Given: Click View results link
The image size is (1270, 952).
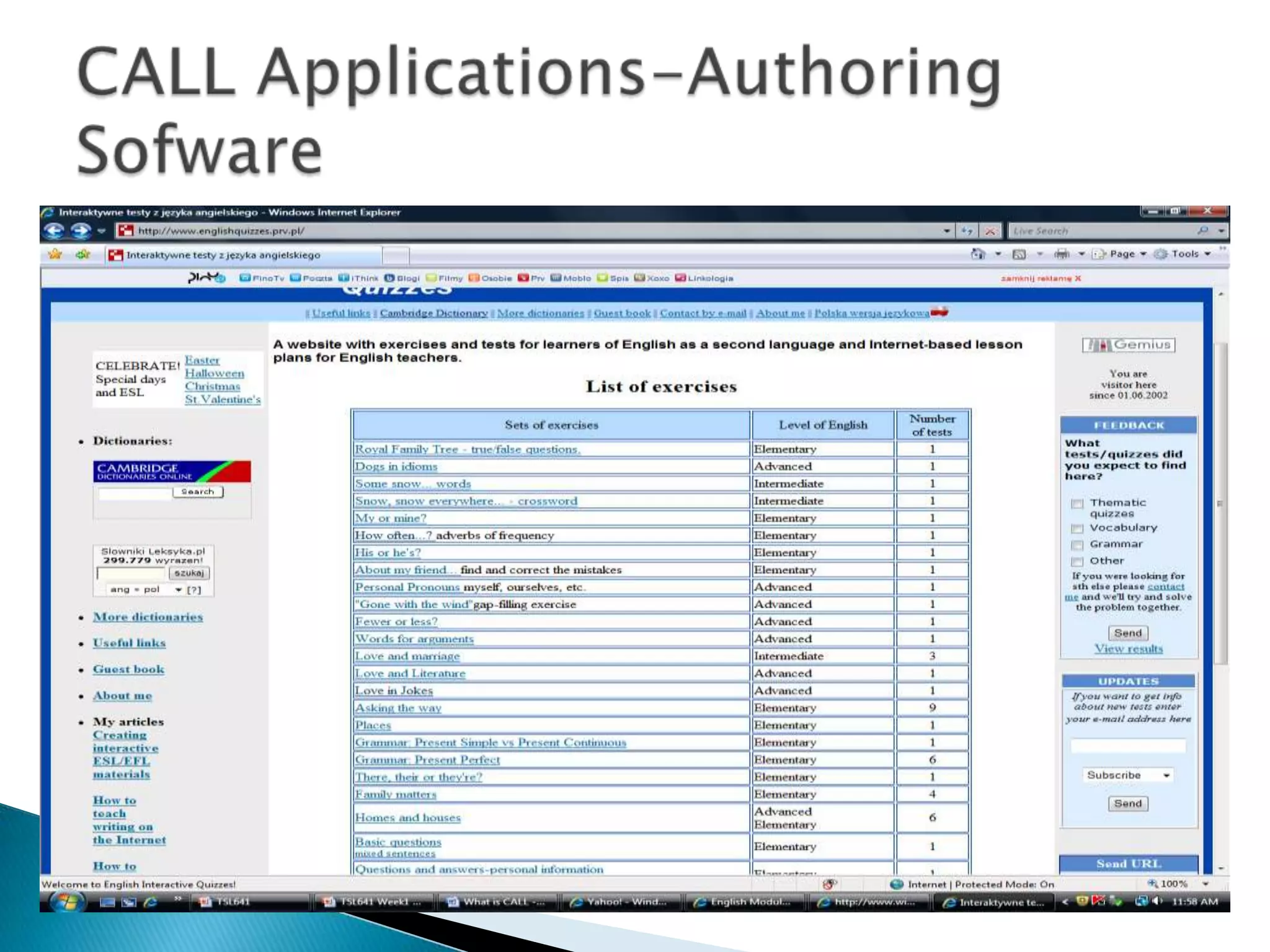Looking at the screenshot, I should [x=1129, y=649].
